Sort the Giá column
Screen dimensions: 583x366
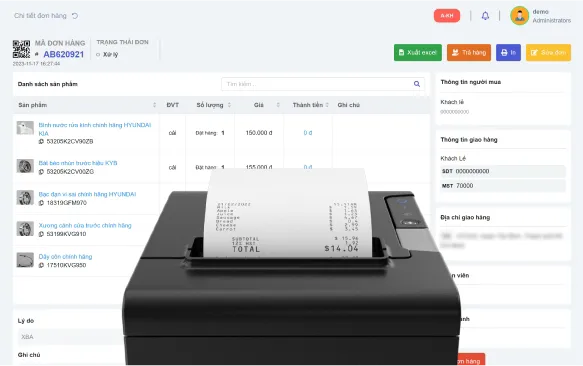(x=278, y=105)
